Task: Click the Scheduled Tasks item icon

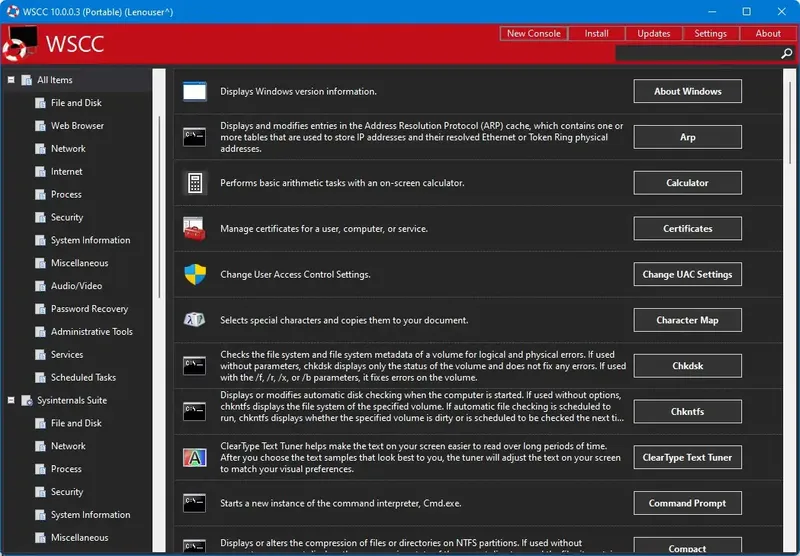Action: [x=40, y=377]
